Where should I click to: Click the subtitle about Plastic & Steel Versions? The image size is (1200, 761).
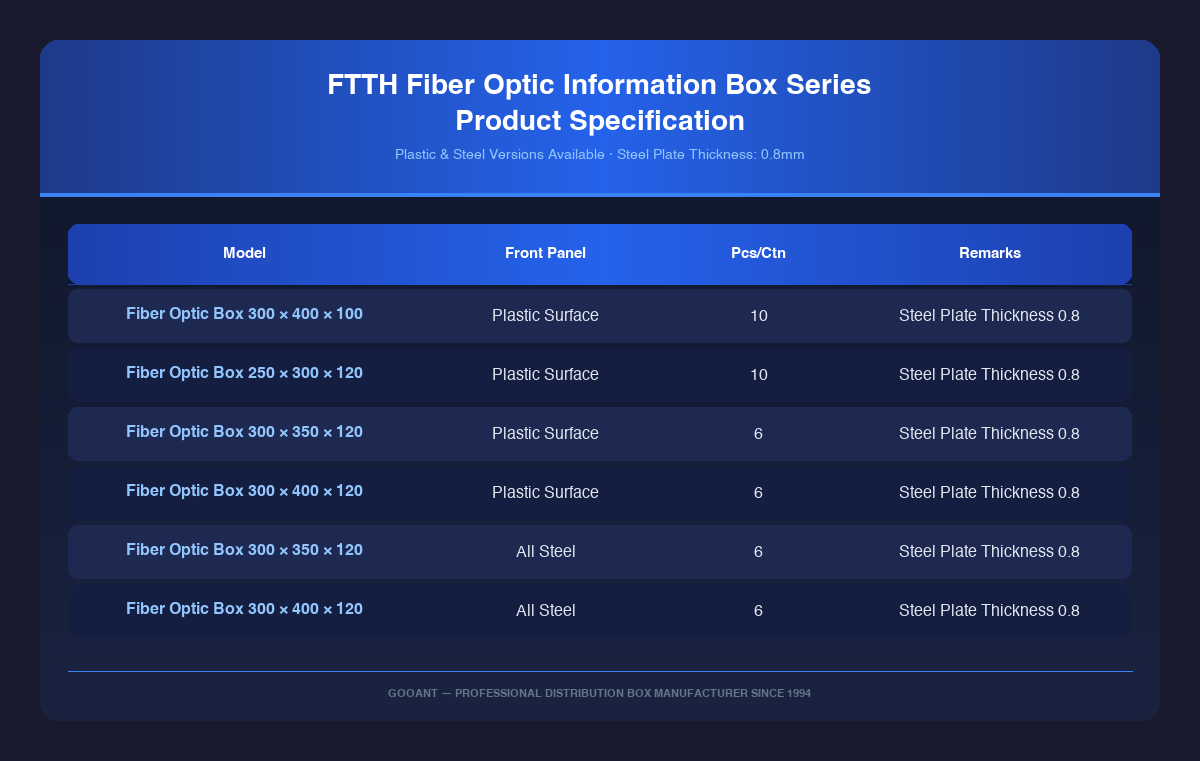click(599, 155)
